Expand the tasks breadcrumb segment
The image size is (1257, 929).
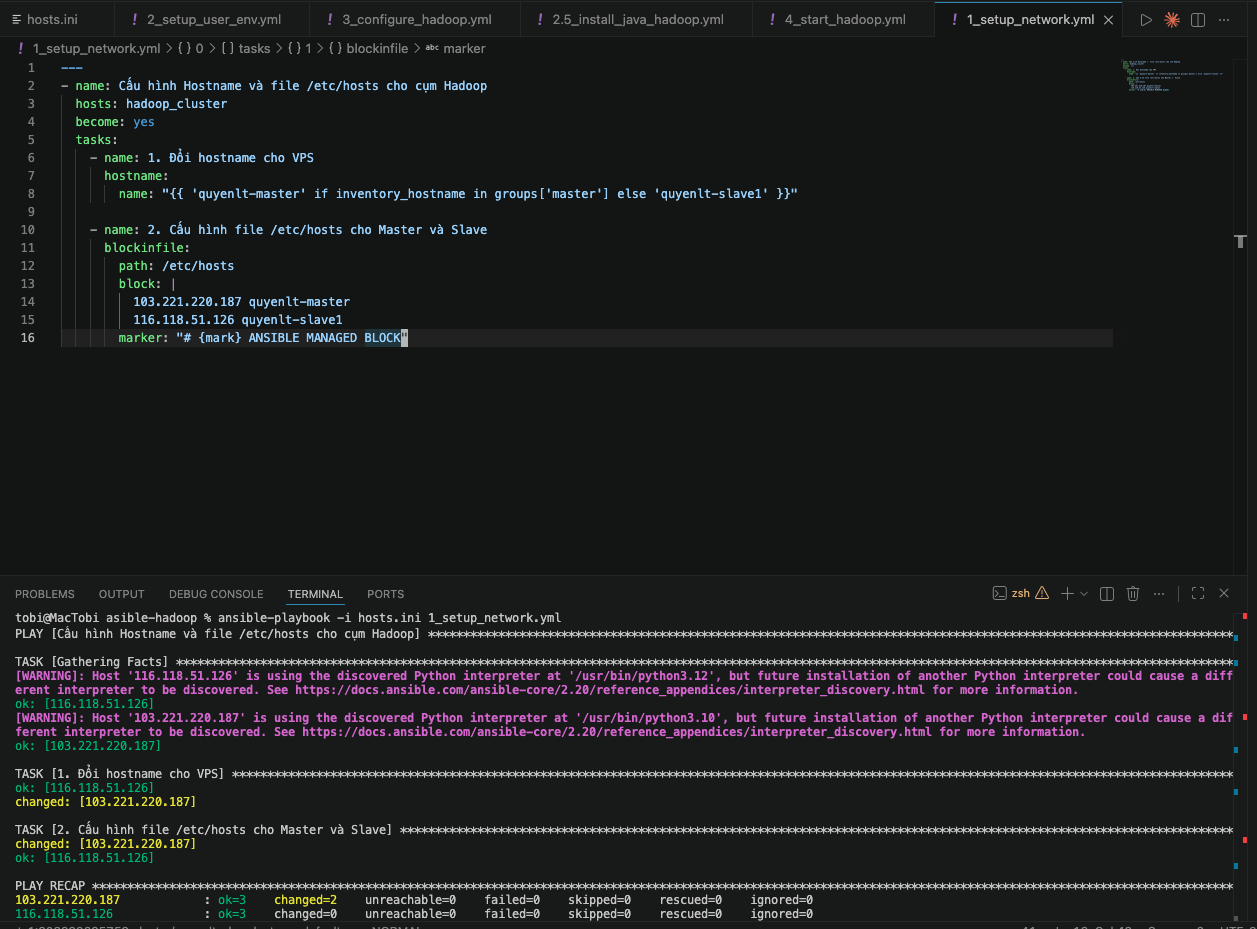point(254,48)
